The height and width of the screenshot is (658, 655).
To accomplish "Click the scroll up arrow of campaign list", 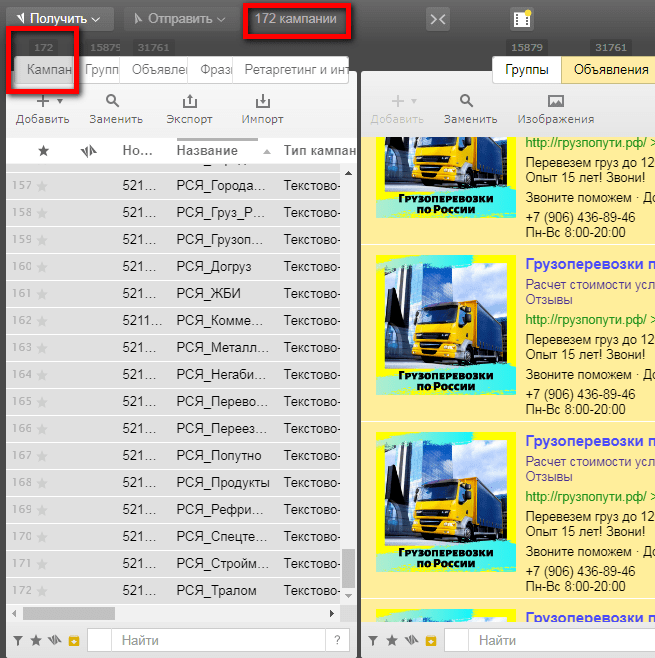I will point(348,173).
